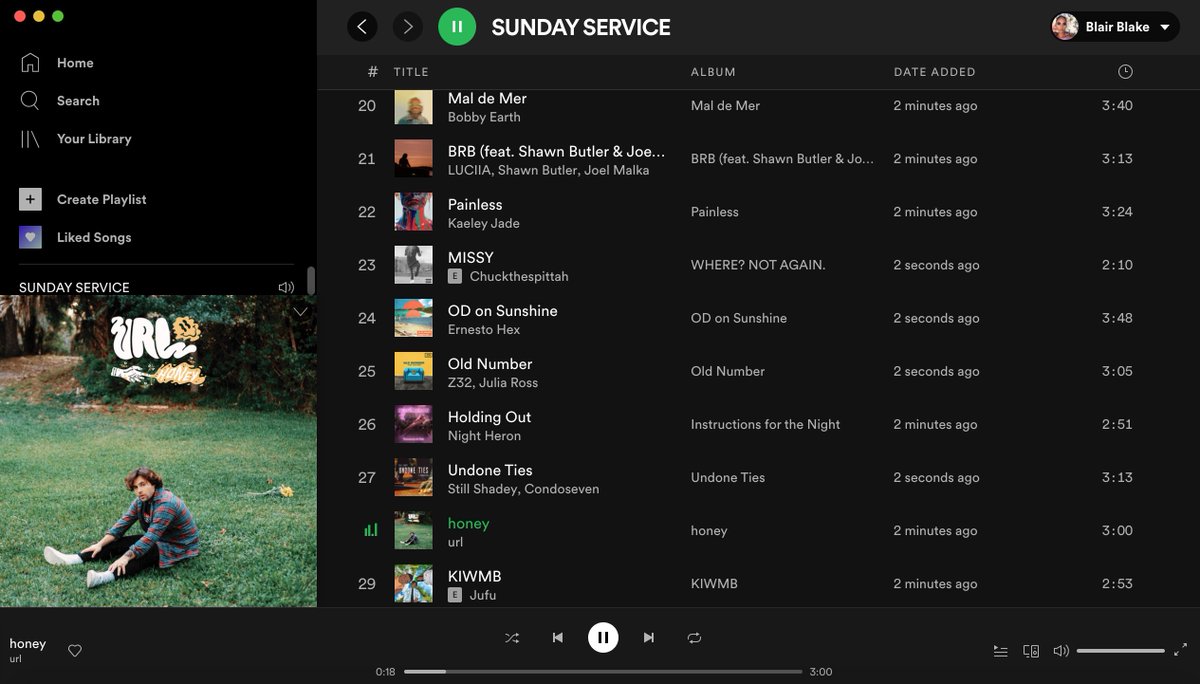Sort by the ALBUM column header
The width and height of the screenshot is (1200, 684).
coord(713,72)
